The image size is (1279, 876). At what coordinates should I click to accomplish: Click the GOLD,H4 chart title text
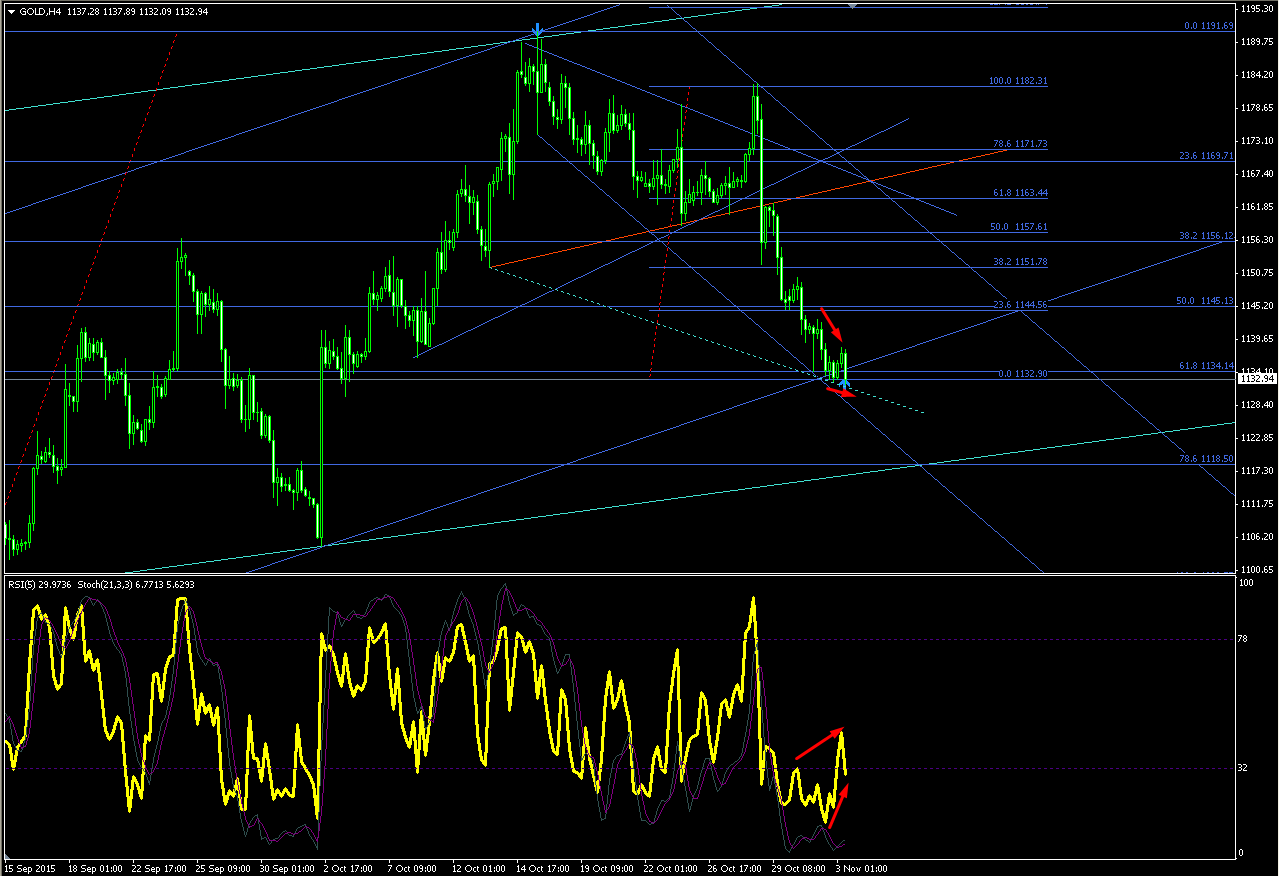tap(42, 12)
